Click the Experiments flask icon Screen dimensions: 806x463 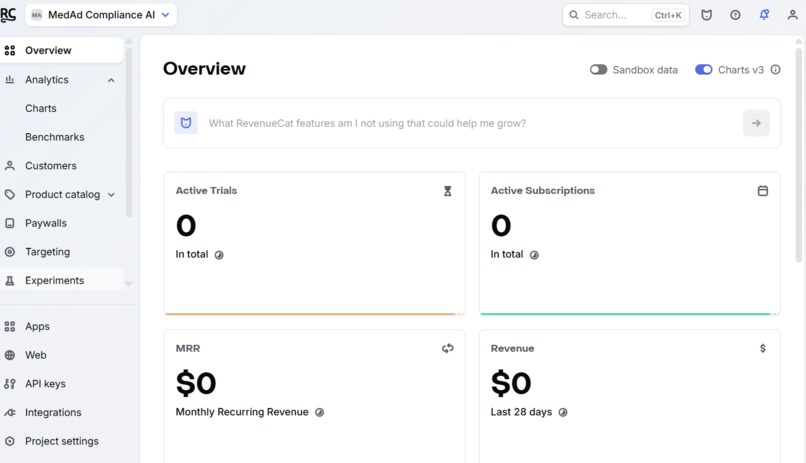tap(10, 281)
